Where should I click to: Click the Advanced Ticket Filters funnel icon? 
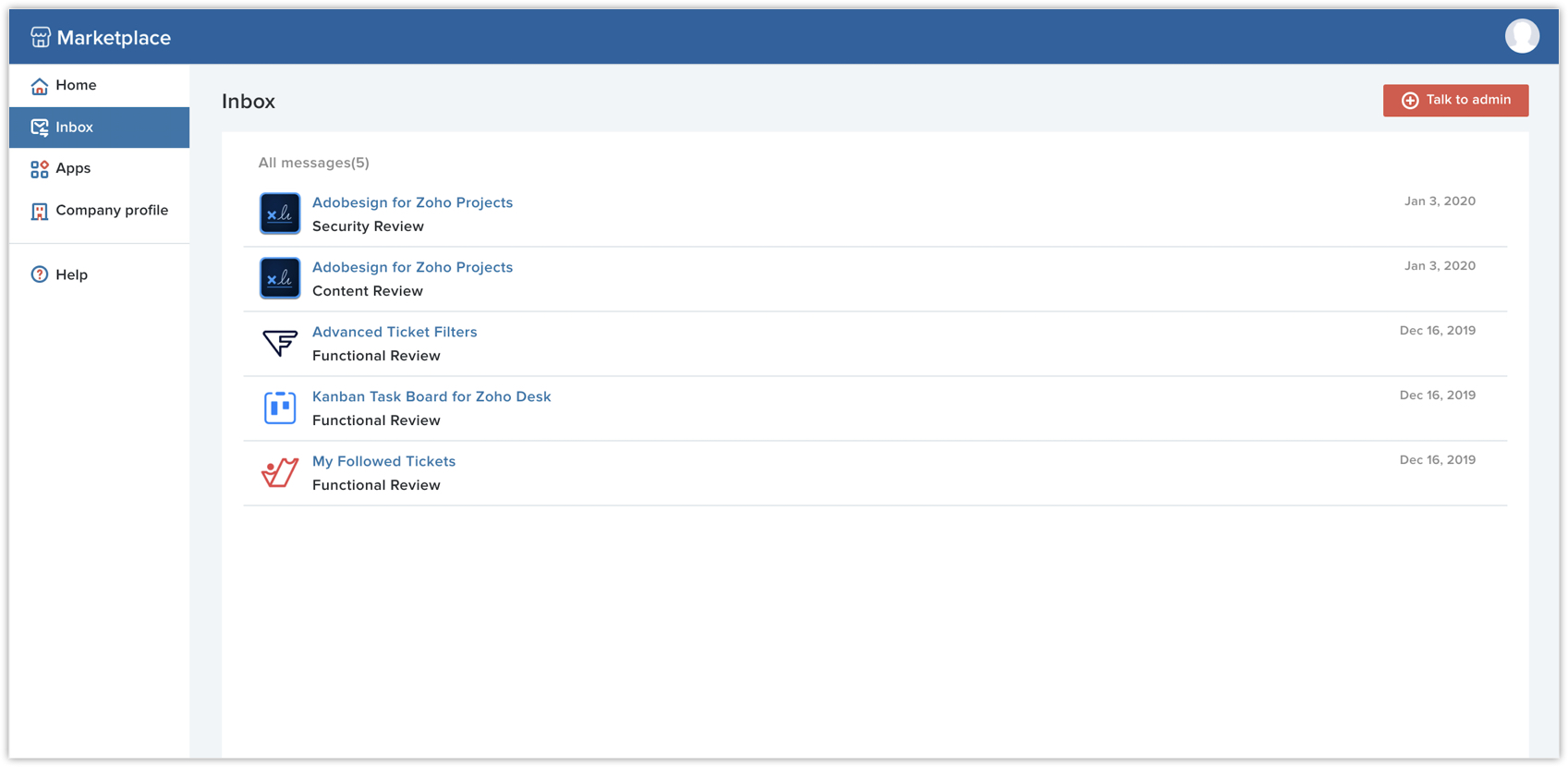point(280,343)
